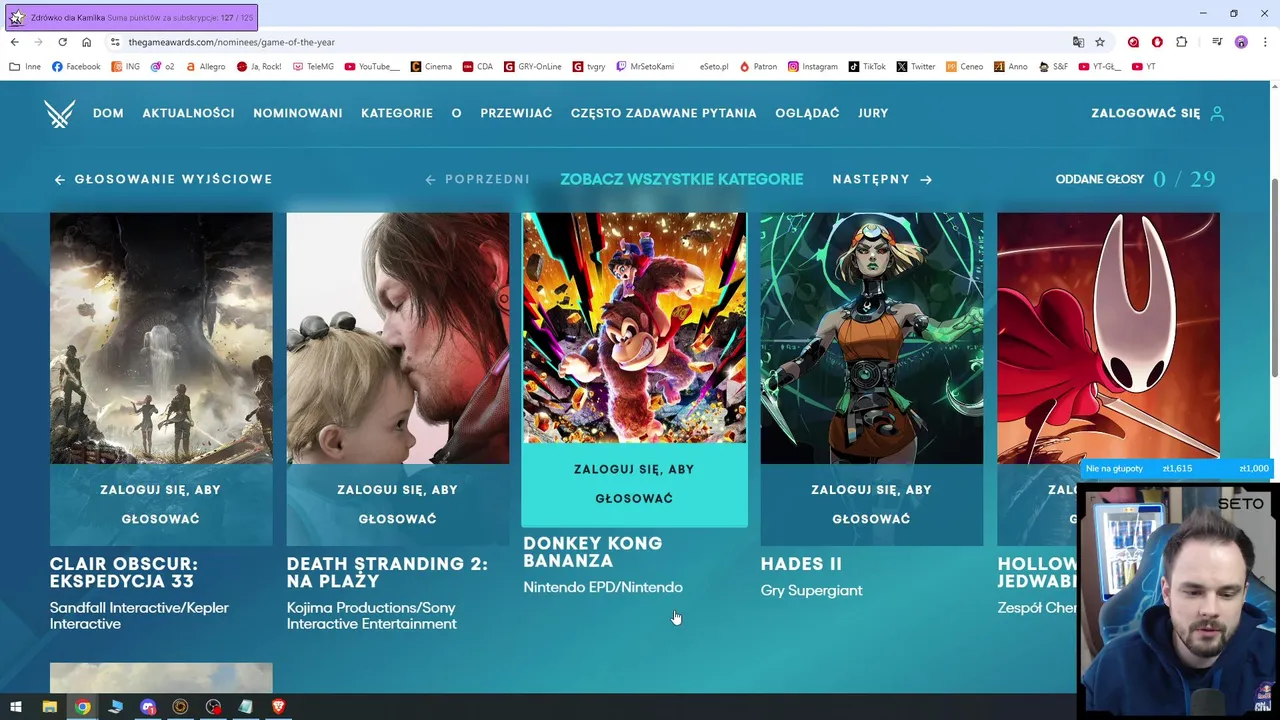Image resolution: width=1280 pixels, height=720 pixels.
Task: Open the browser extensions puzzle icon
Action: pos(1181,42)
